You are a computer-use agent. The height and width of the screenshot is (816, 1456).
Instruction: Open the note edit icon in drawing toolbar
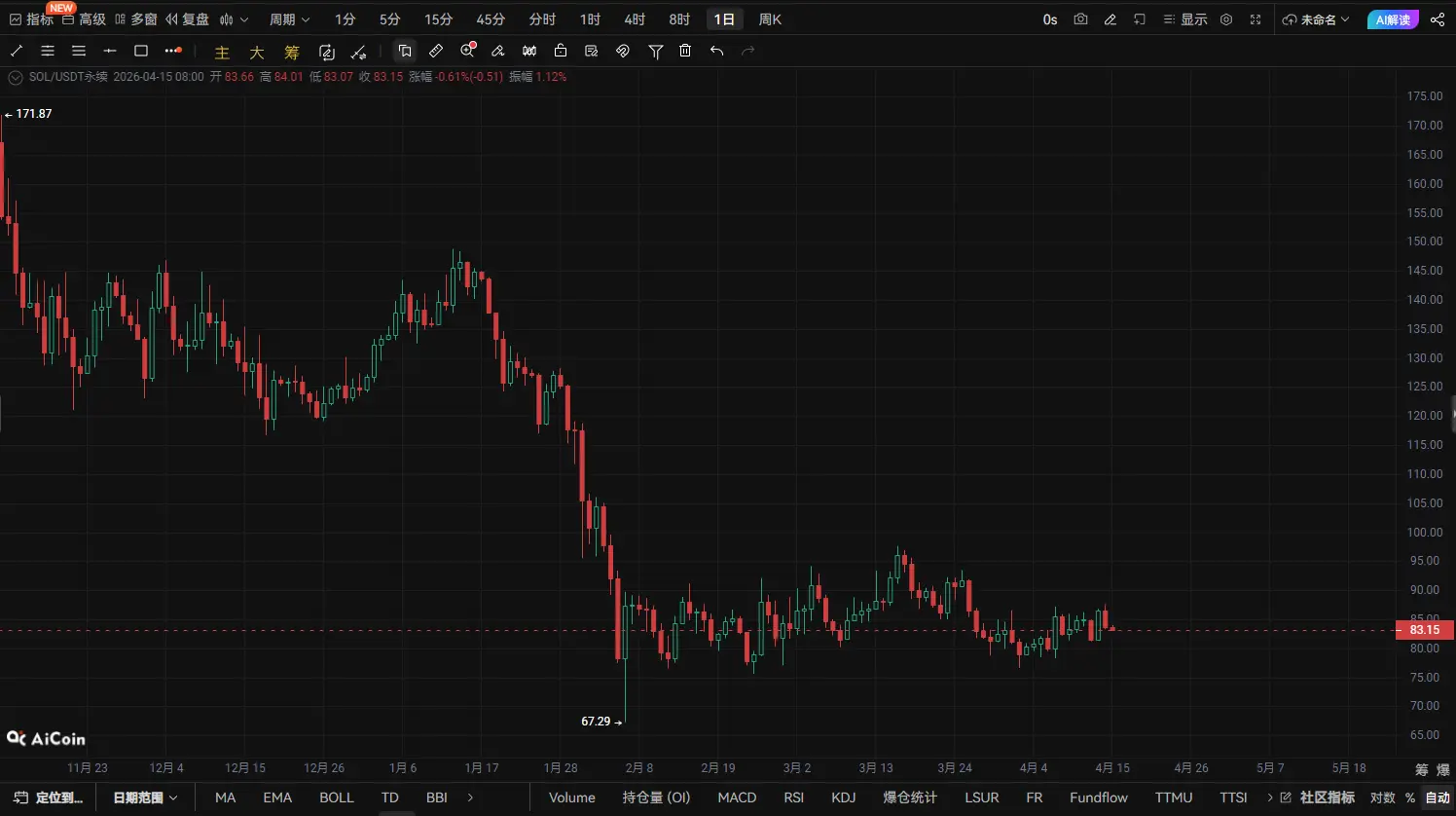591,51
